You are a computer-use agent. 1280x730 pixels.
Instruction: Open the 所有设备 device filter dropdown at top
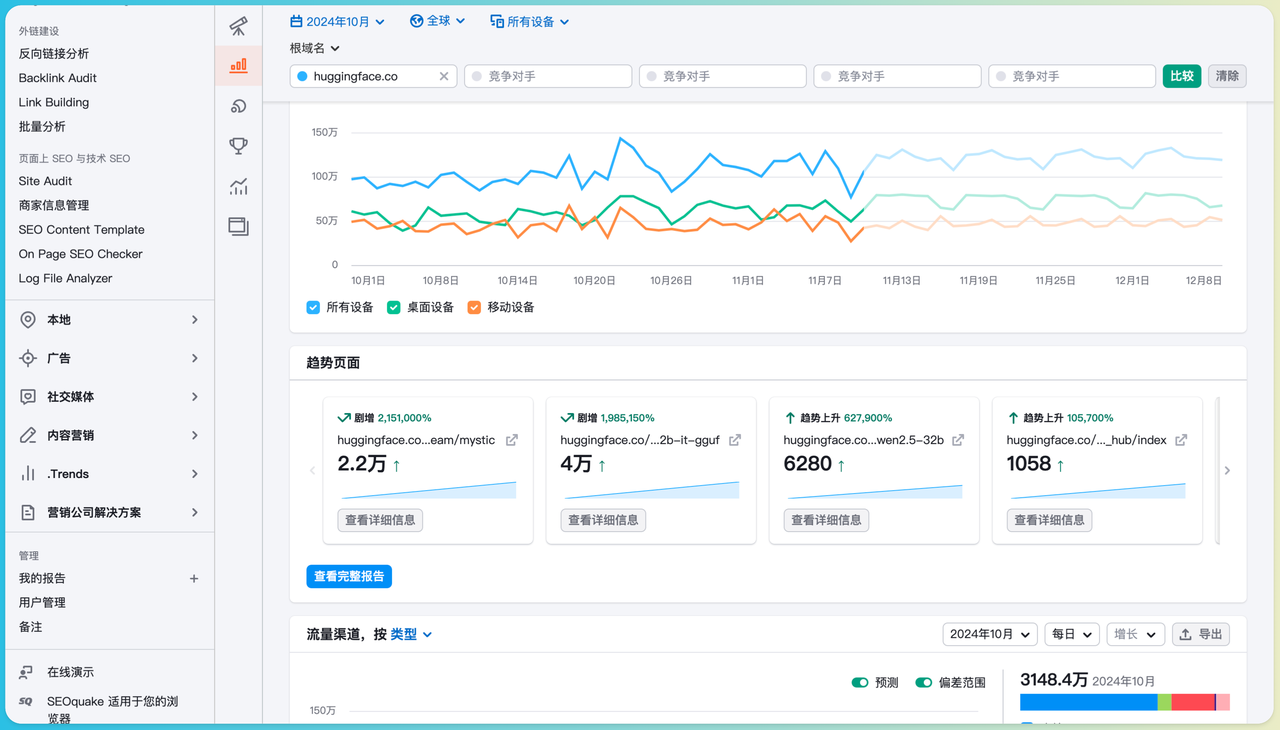click(x=530, y=21)
